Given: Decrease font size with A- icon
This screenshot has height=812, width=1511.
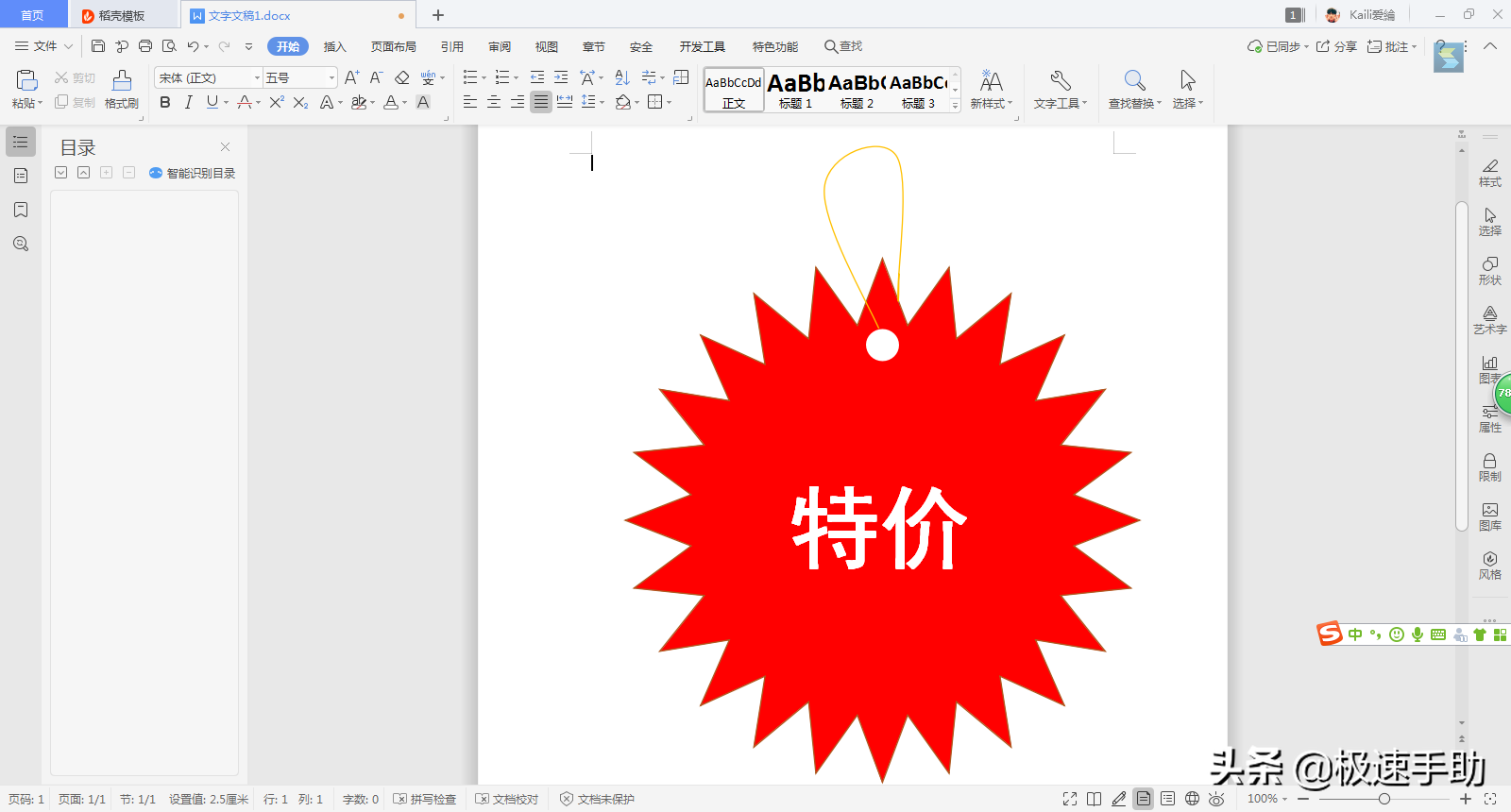Looking at the screenshot, I should pos(376,77).
